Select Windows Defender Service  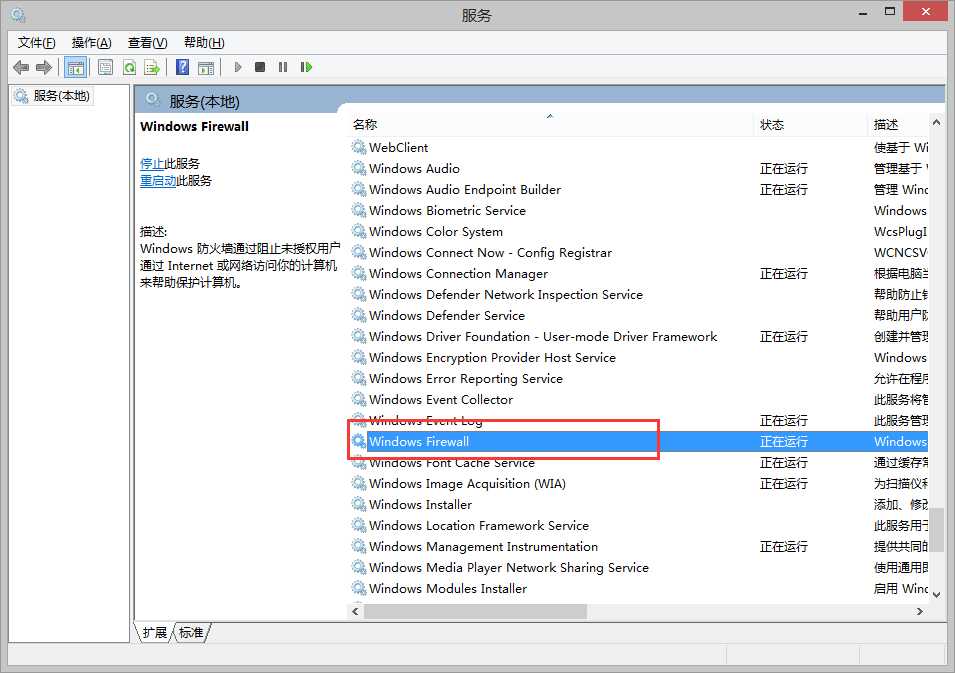pos(638,315)
